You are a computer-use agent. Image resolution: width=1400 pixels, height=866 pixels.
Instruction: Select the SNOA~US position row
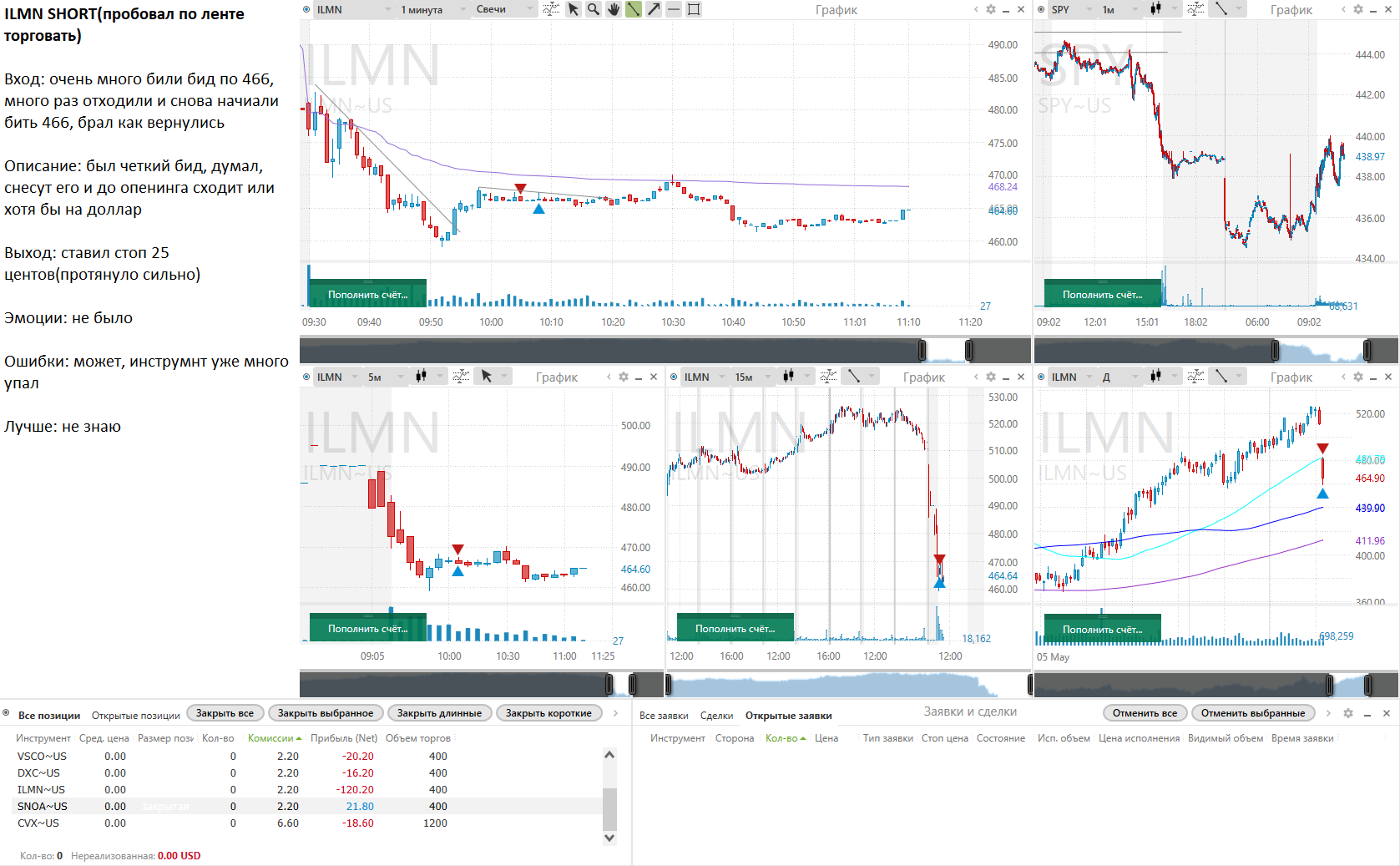[307, 806]
